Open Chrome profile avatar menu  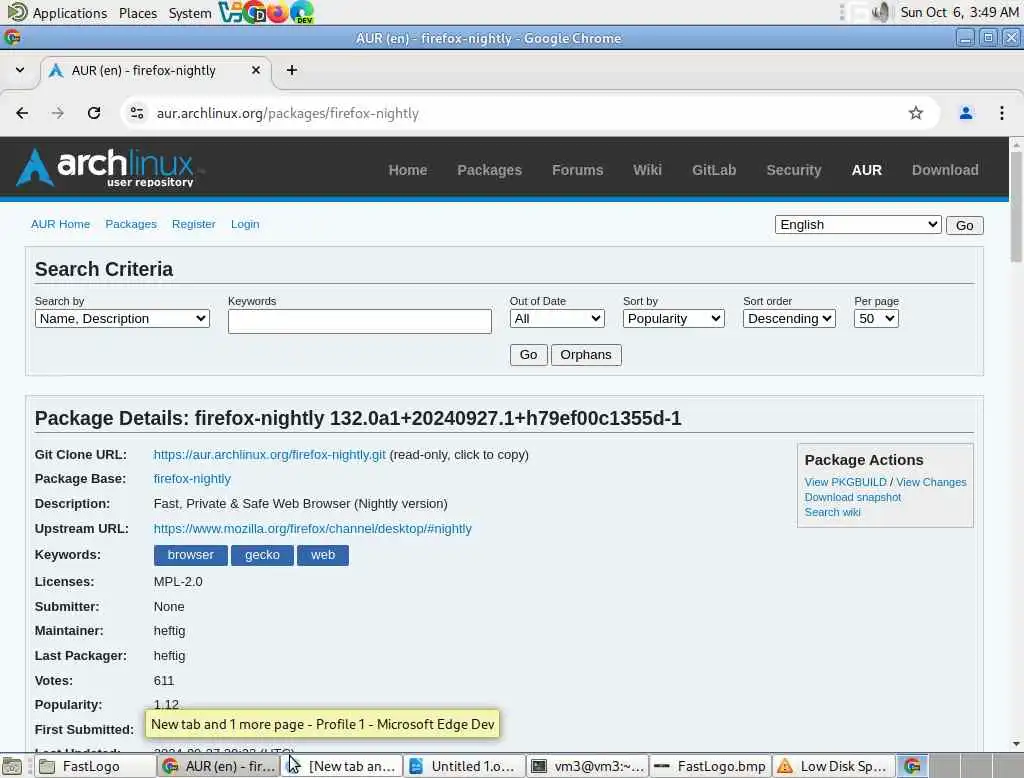click(x=966, y=113)
